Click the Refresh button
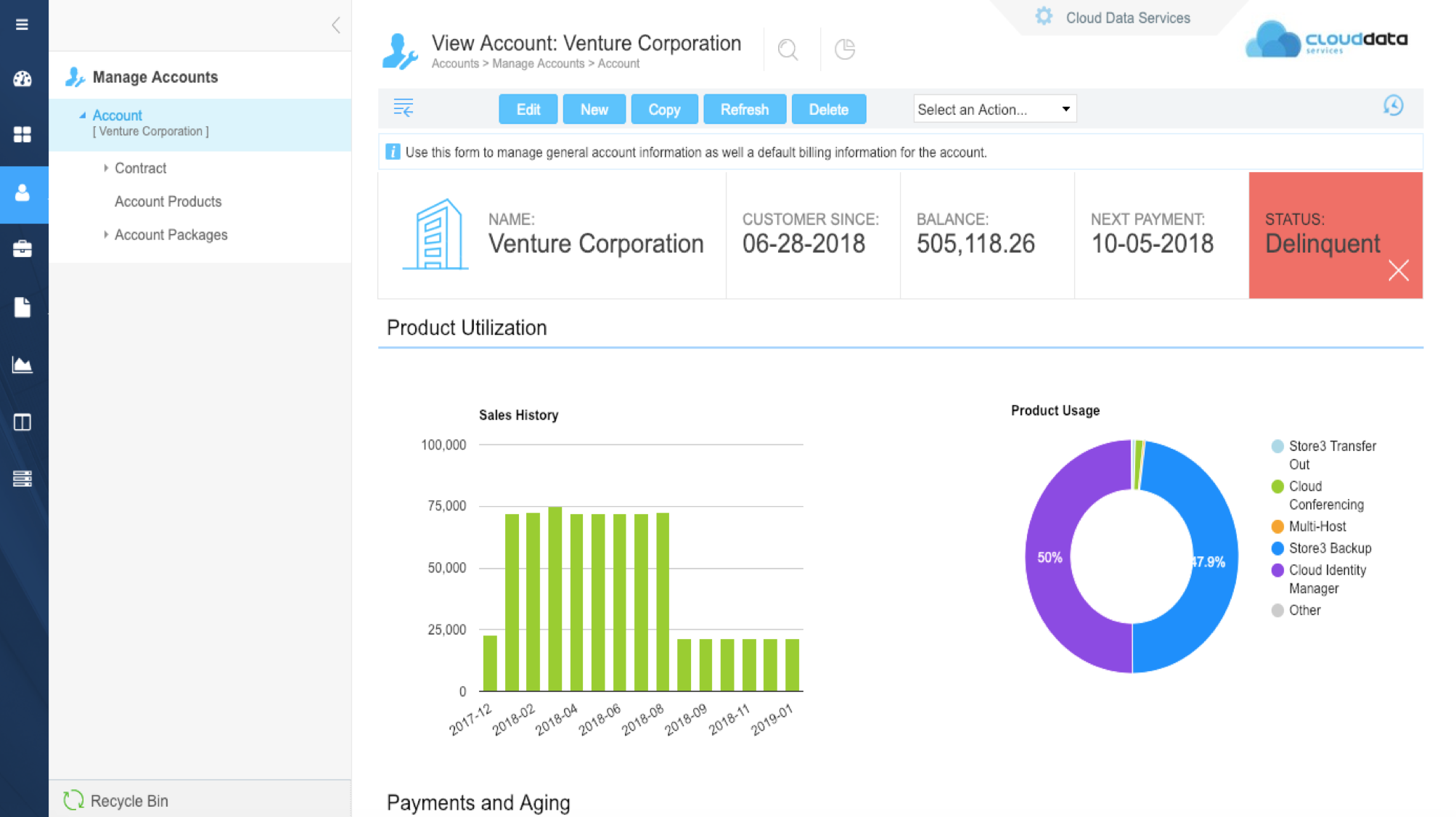 pos(744,109)
